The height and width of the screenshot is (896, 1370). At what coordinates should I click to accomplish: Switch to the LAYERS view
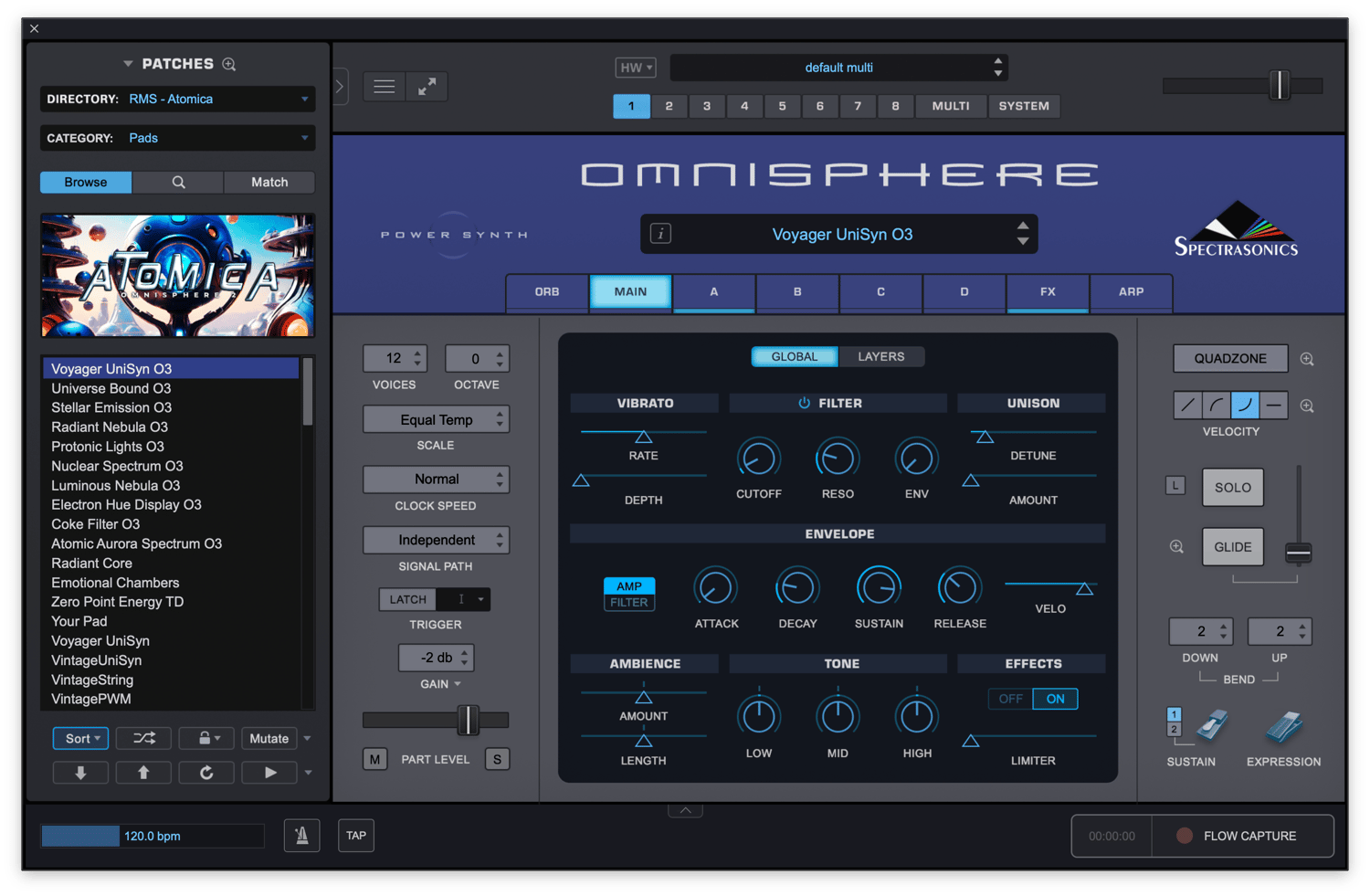click(881, 356)
